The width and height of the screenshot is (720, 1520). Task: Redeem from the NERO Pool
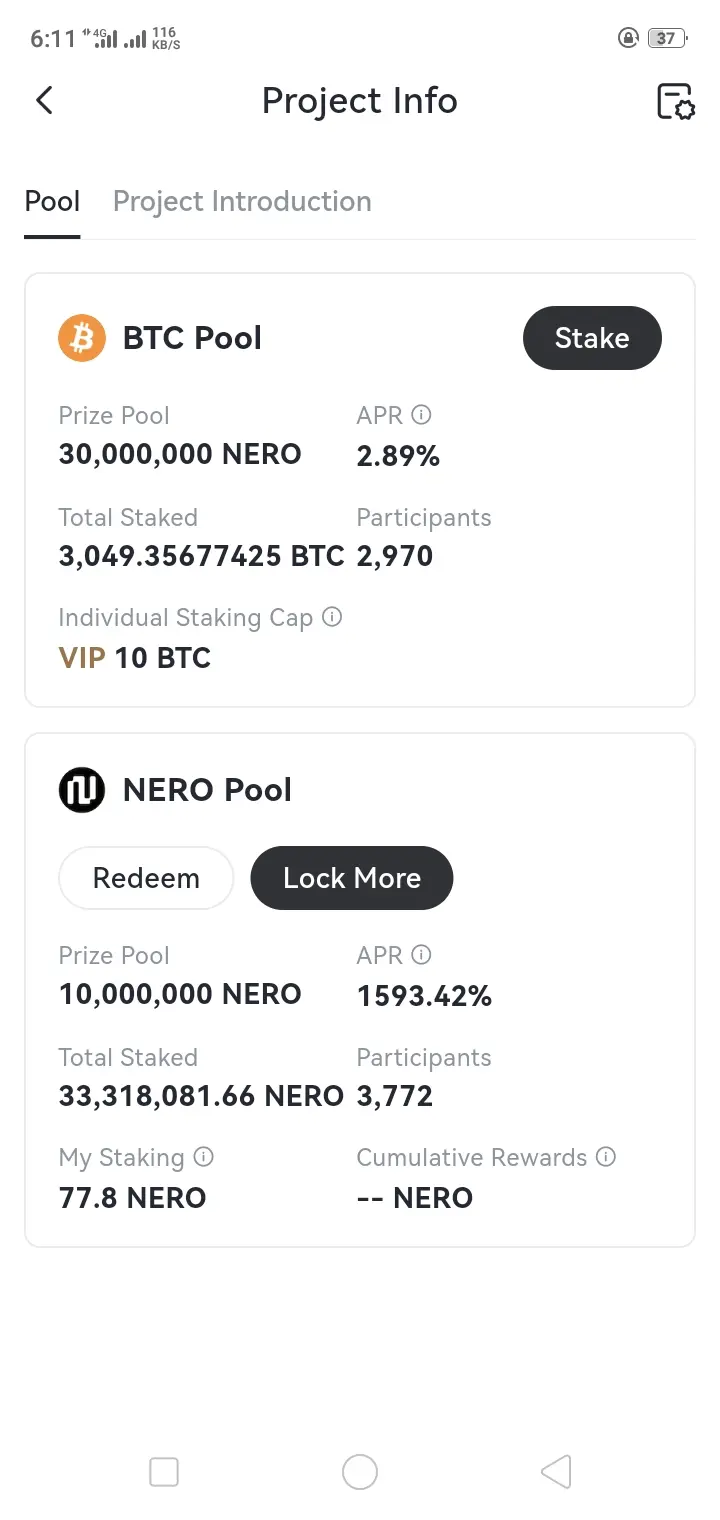[x=146, y=878]
